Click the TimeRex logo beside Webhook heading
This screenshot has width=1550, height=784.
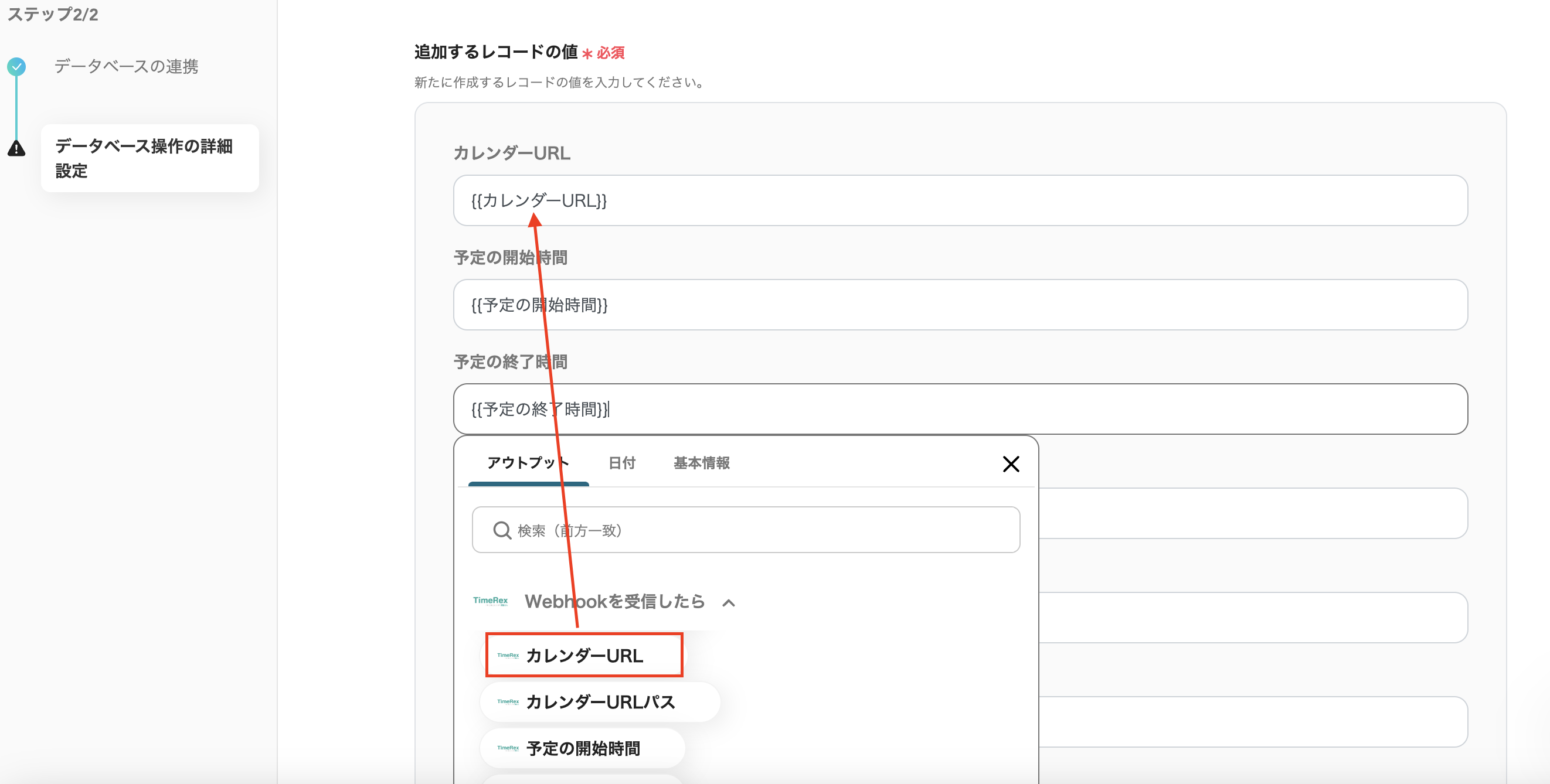click(490, 601)
